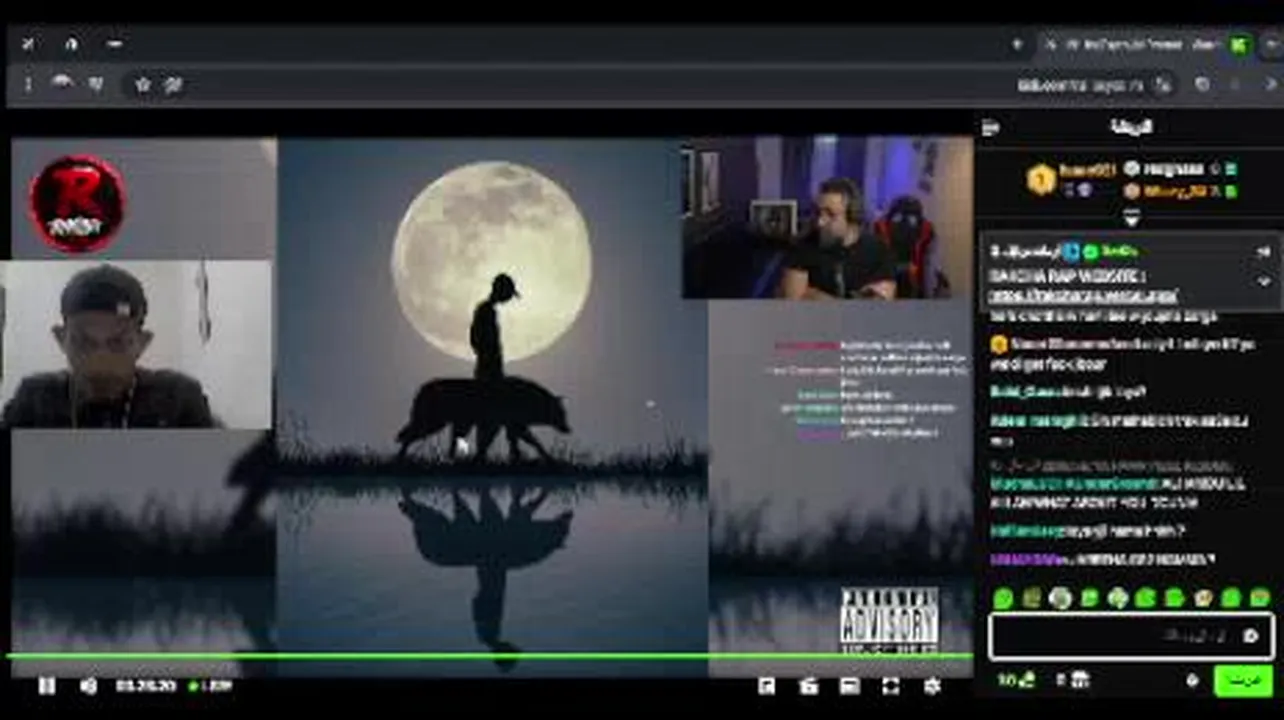The height and width of the screenshot is (720, 1284).
Task: Open the browser menu three dots
Action: 28,85
